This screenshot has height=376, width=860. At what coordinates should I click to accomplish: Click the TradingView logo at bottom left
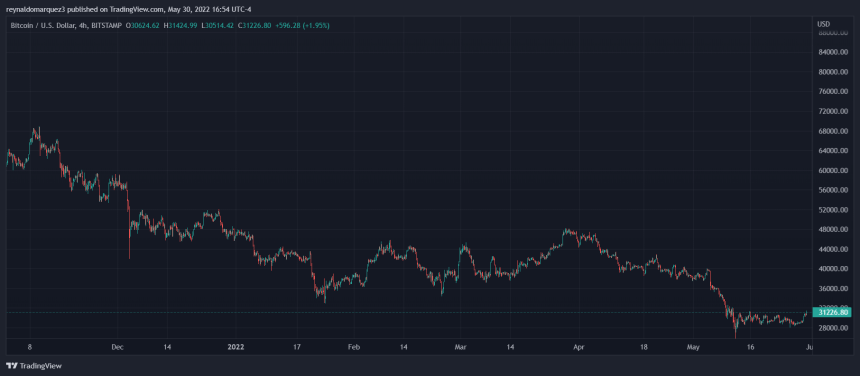[34, 366]
